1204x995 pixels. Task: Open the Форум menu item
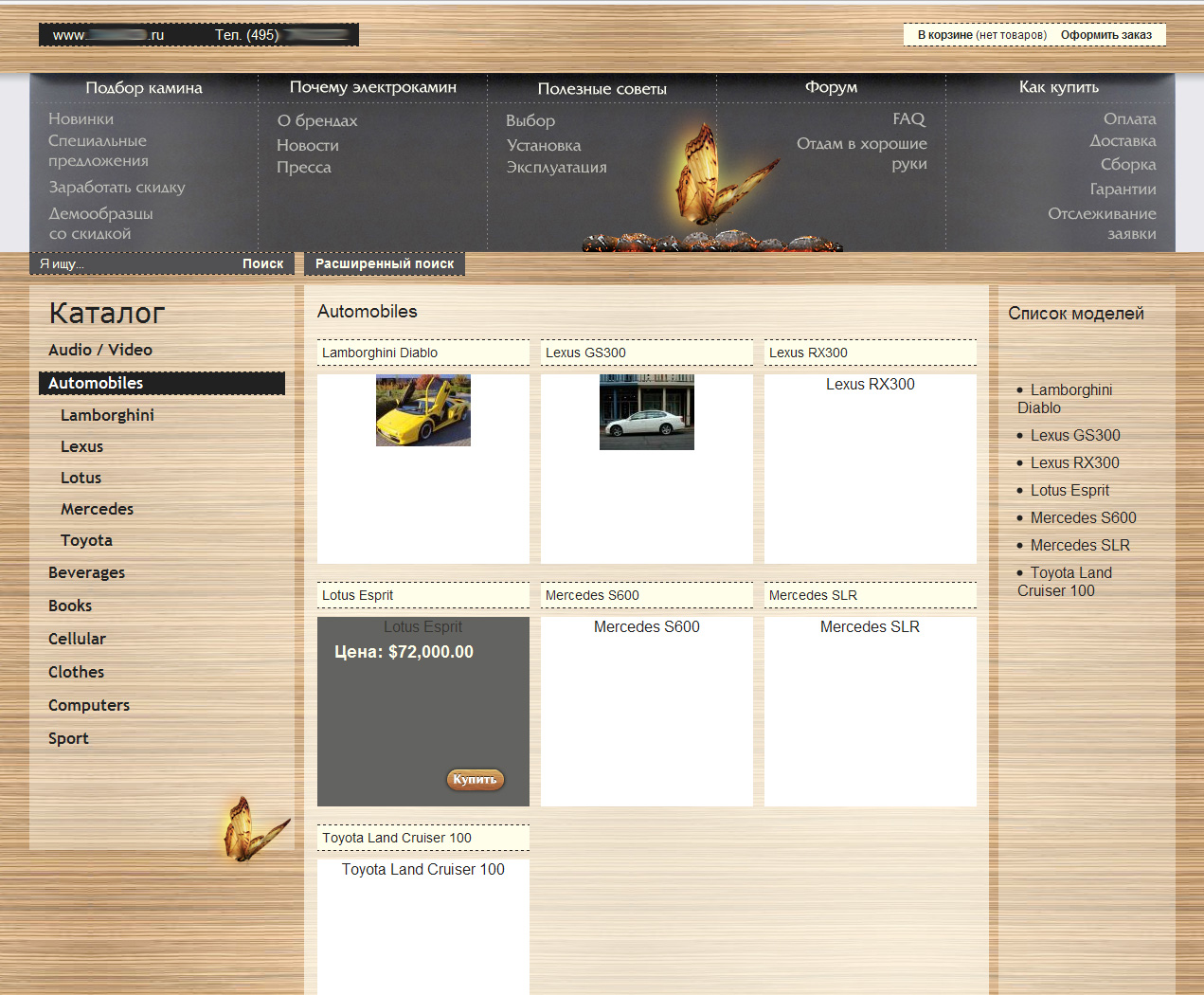pos(831,86)
